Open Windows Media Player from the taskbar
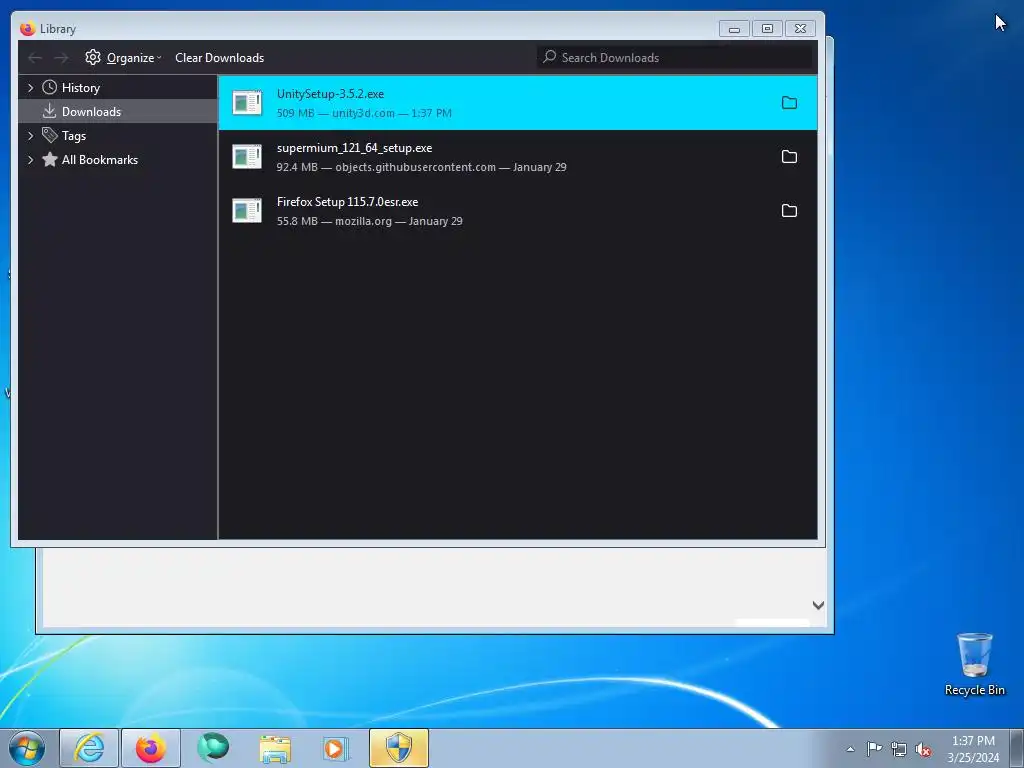 [x=336, y=748]
